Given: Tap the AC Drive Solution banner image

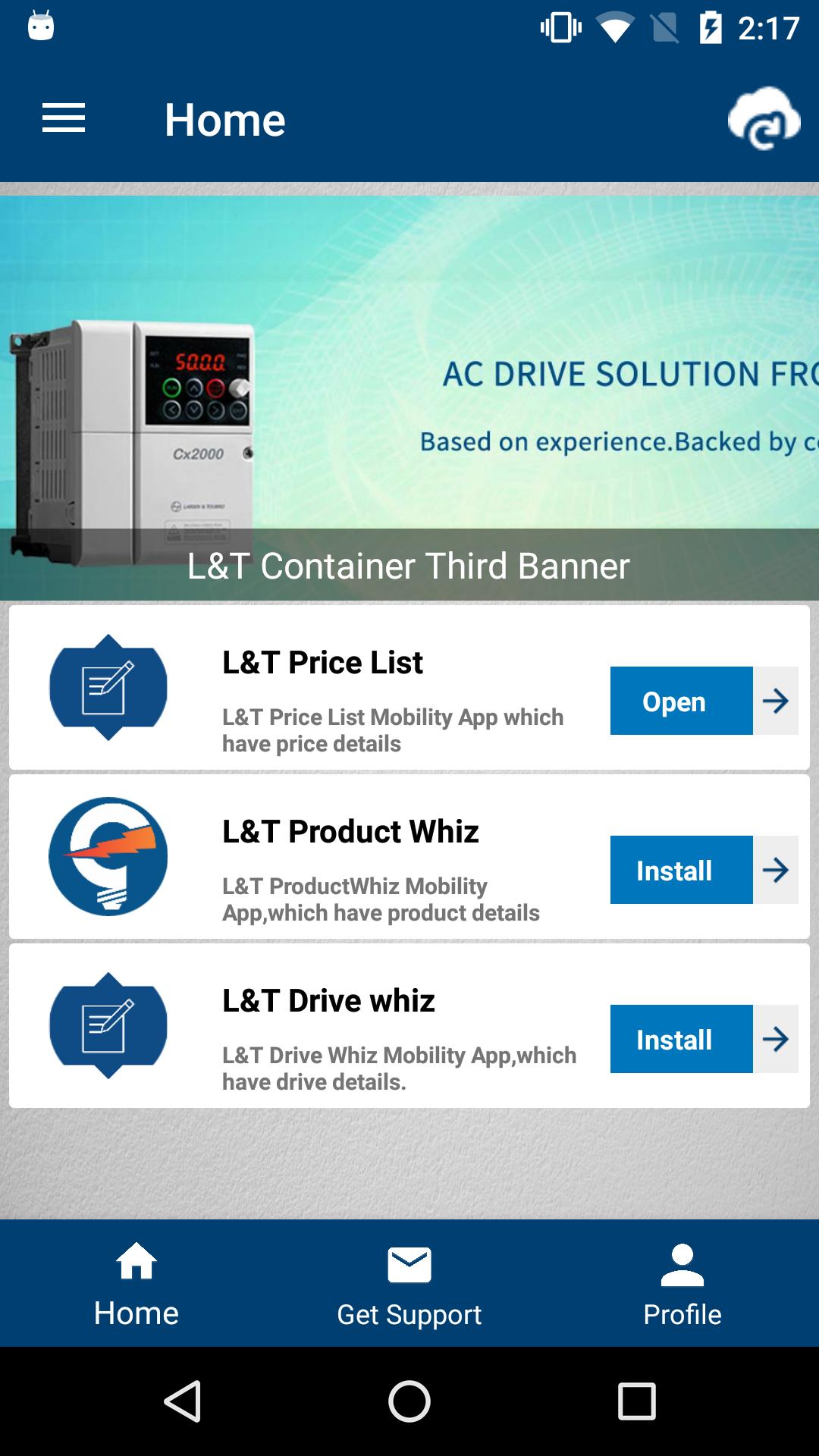Looking at the screenshot, I should click(409, 362).
